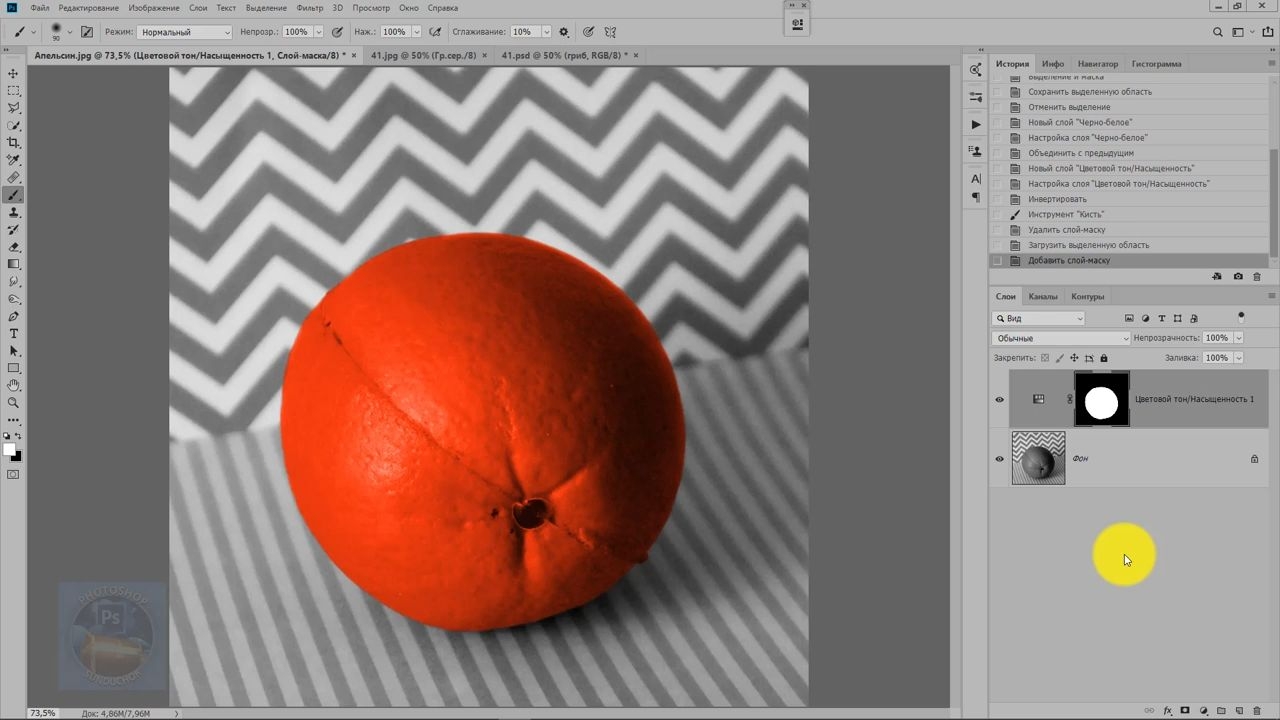Select history state Удалить слой-маску
This screenshot has width=1280, height=720.
pyautogui.click(x=1067, y=230)
